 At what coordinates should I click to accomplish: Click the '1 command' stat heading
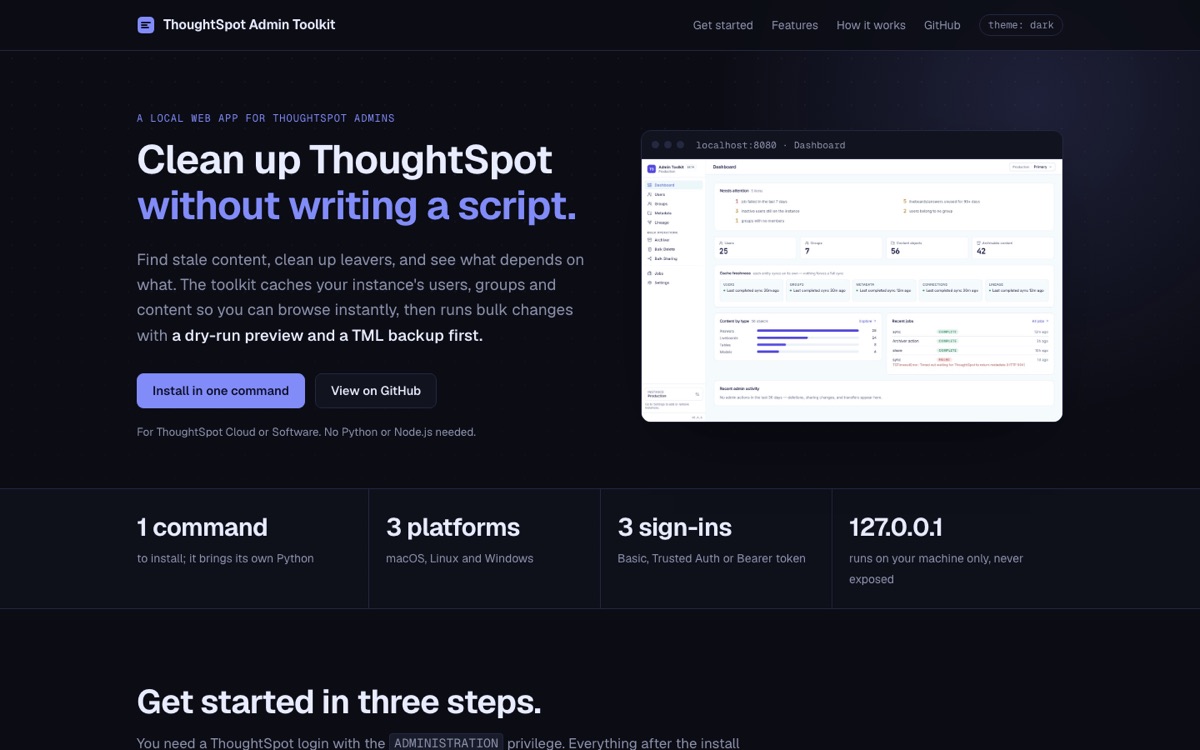point(202,527)
